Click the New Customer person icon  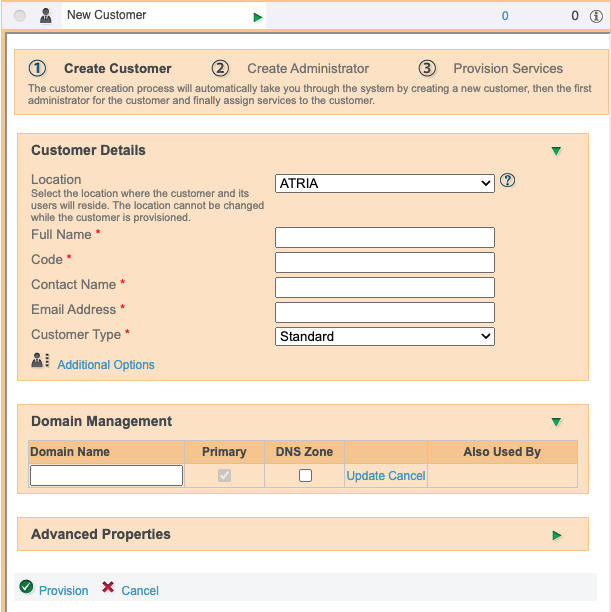pyautogui.click(x=46, y=16)
